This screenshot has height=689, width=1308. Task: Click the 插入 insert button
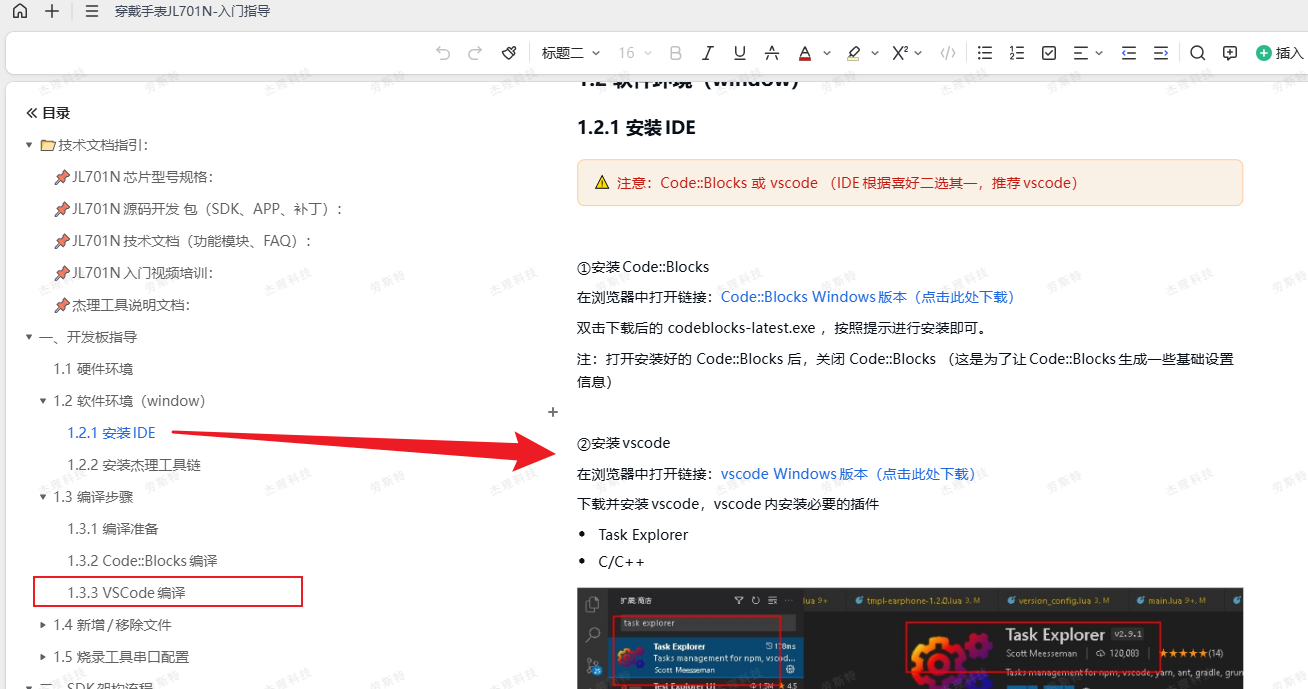point(1279,53)
